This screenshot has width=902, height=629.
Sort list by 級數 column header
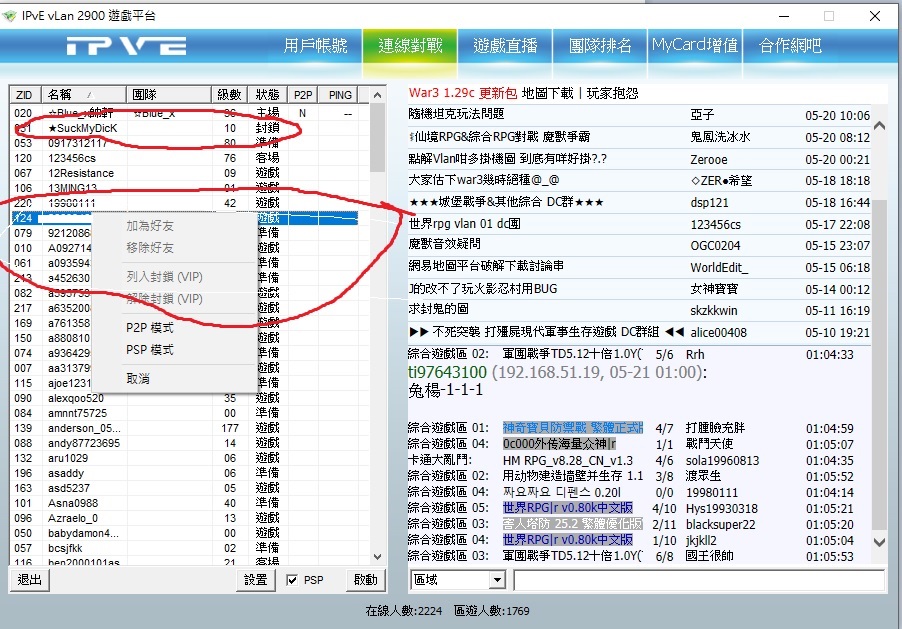[229, 94]
